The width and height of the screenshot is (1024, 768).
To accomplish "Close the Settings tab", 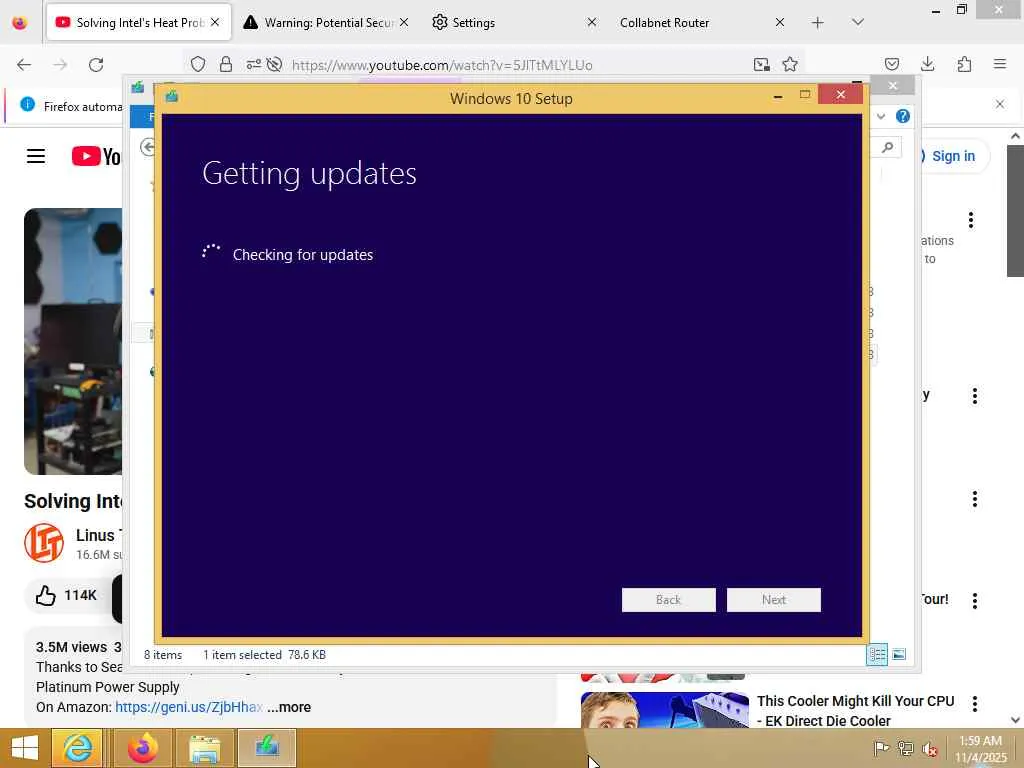I will click(592, 23).
